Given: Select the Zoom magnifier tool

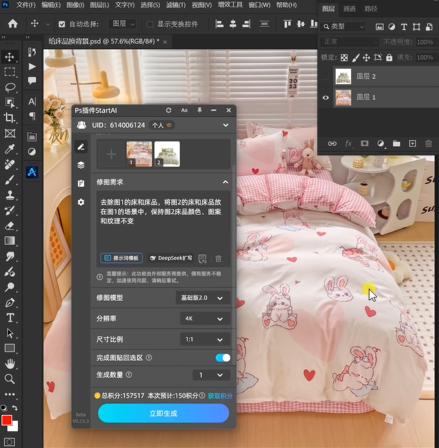Looking at the screenshot, I should point(10,379).
